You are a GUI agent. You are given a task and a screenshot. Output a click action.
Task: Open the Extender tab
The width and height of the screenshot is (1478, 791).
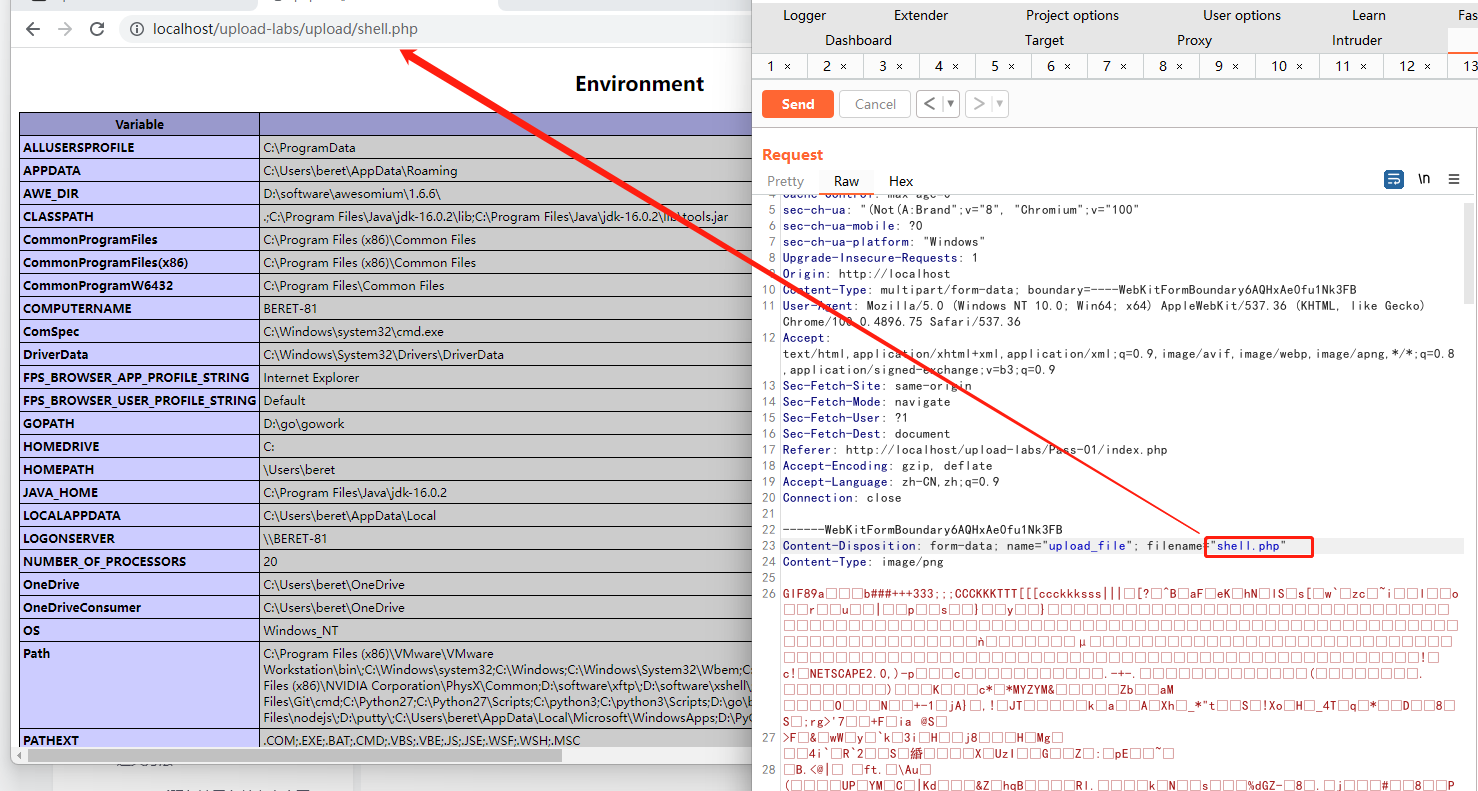coord(921,15)
